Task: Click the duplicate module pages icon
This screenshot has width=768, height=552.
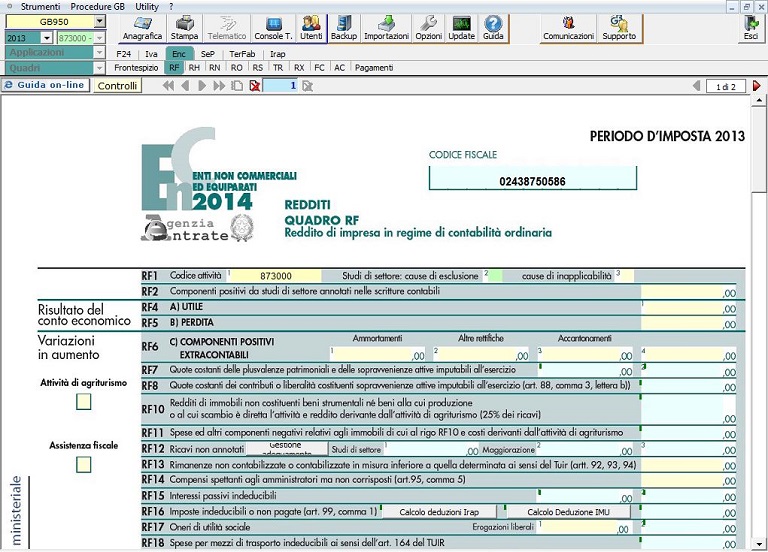Action: [x=237, y=86]
